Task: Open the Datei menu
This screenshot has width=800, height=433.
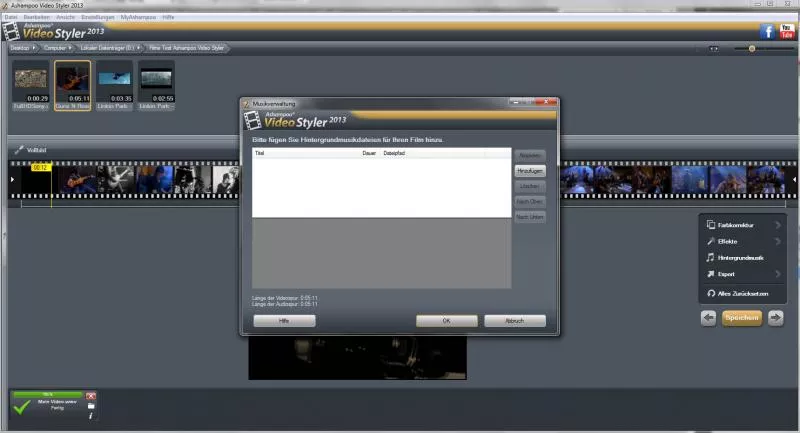Action: coord(11,17)
